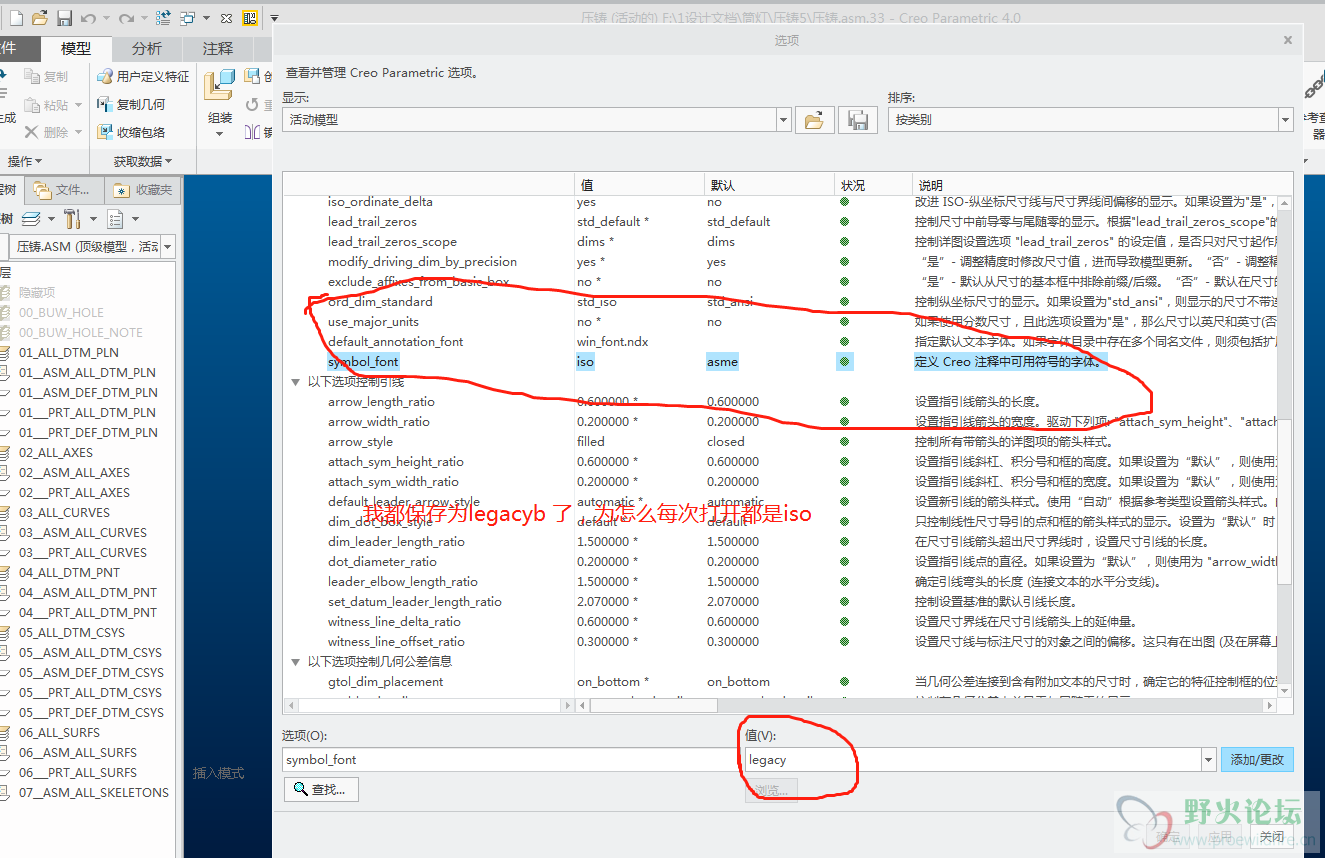Image resolution: width=1325 pixels, height=858 pixels.
Task: Switch to the 注释 ribbon tab
Action: point(217,48)
